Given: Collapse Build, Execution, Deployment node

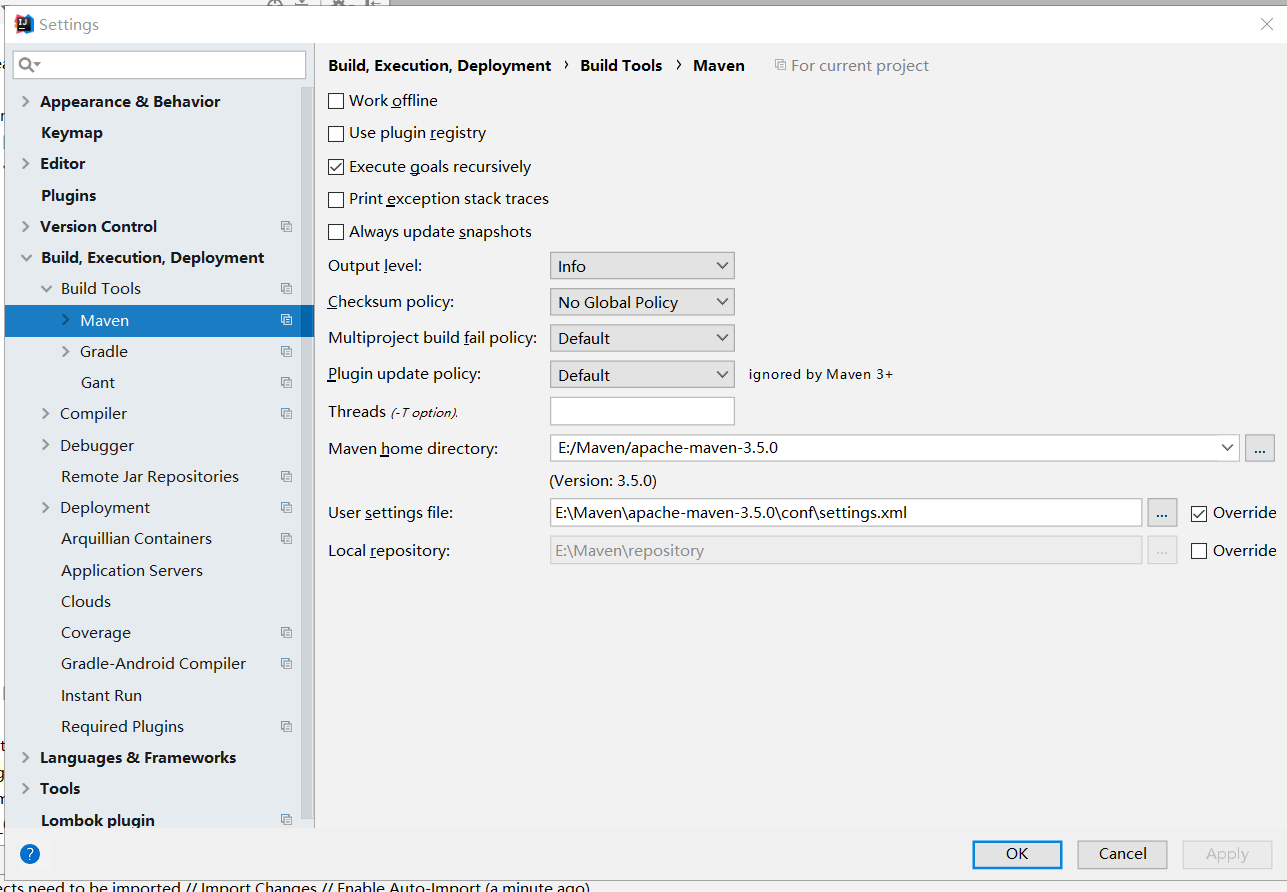Looking at the screenshot, I should coord(26,258).
